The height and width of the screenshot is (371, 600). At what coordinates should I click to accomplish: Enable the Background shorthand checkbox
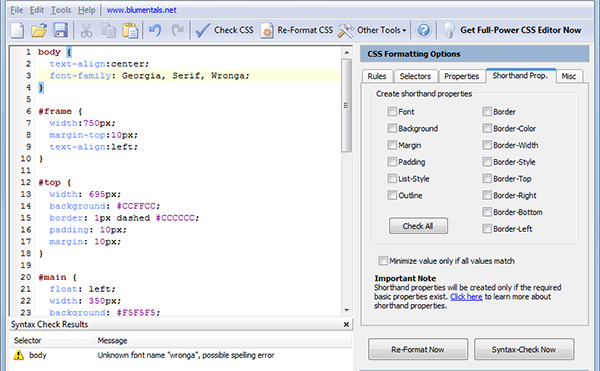[x=392, y=128]
